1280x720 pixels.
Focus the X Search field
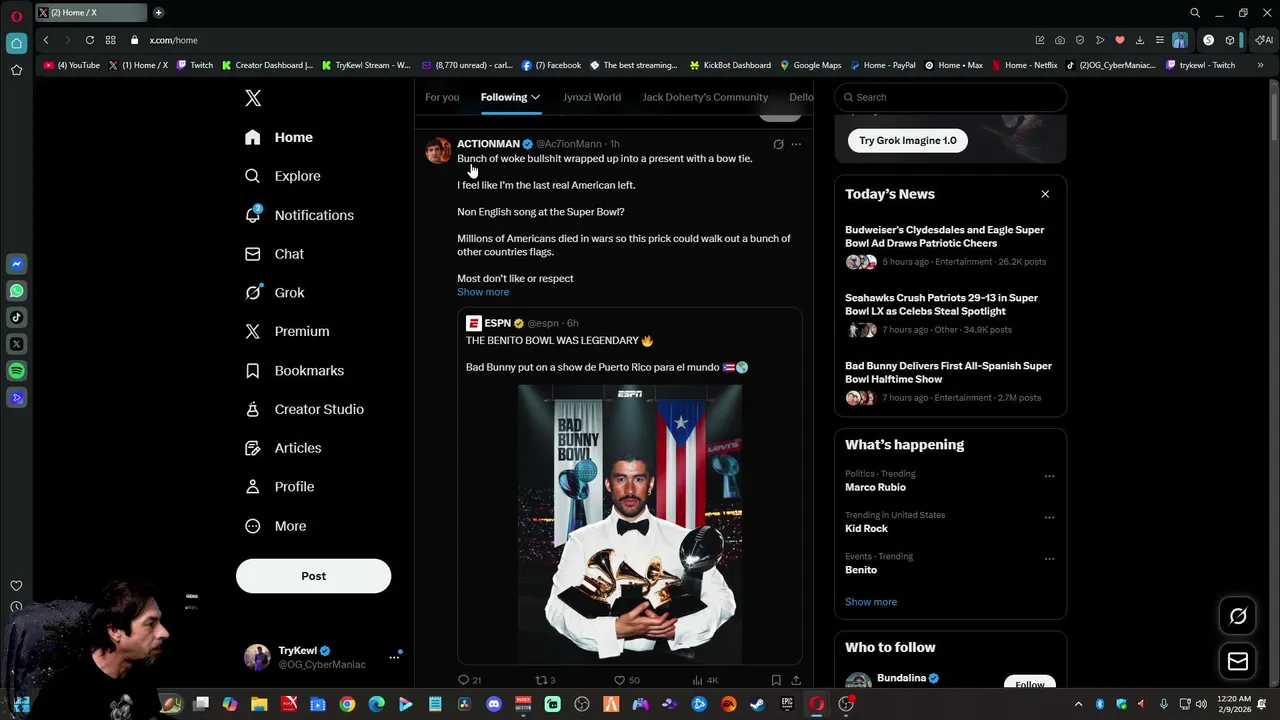(x=950, y=97)
